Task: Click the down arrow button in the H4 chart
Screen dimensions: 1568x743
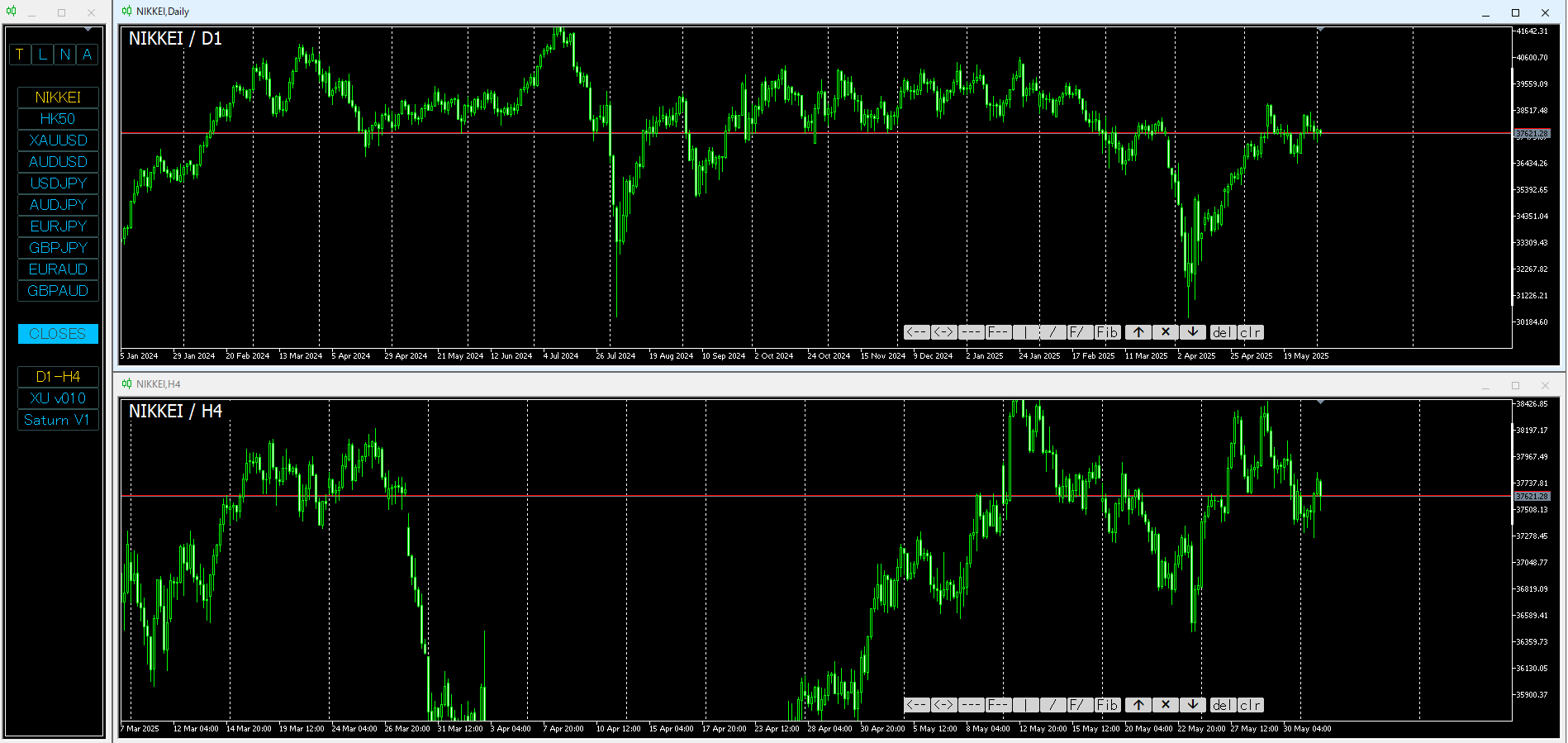Action: pos(1193,705)
